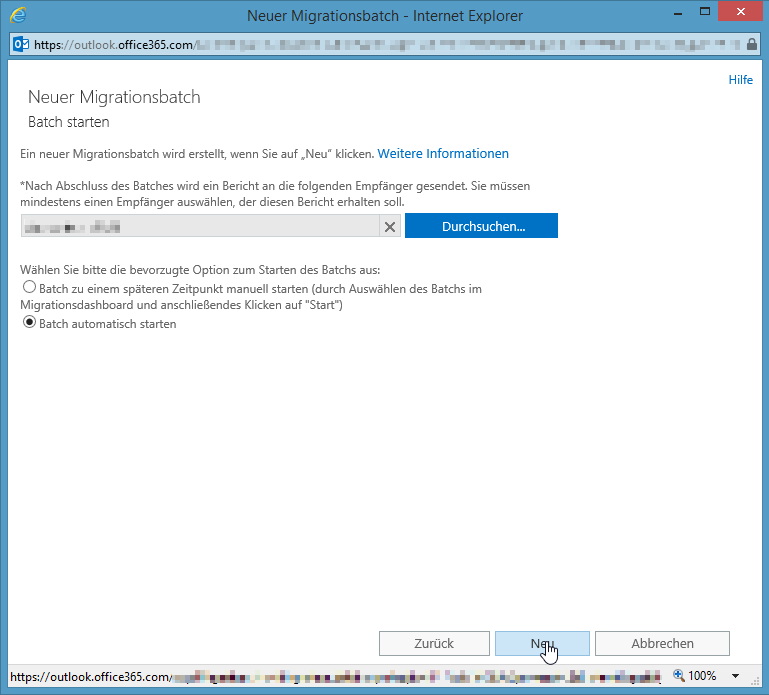Click the zoom magnifier icon in status bar
Viewport: 769px width, 695px height.
680,675
